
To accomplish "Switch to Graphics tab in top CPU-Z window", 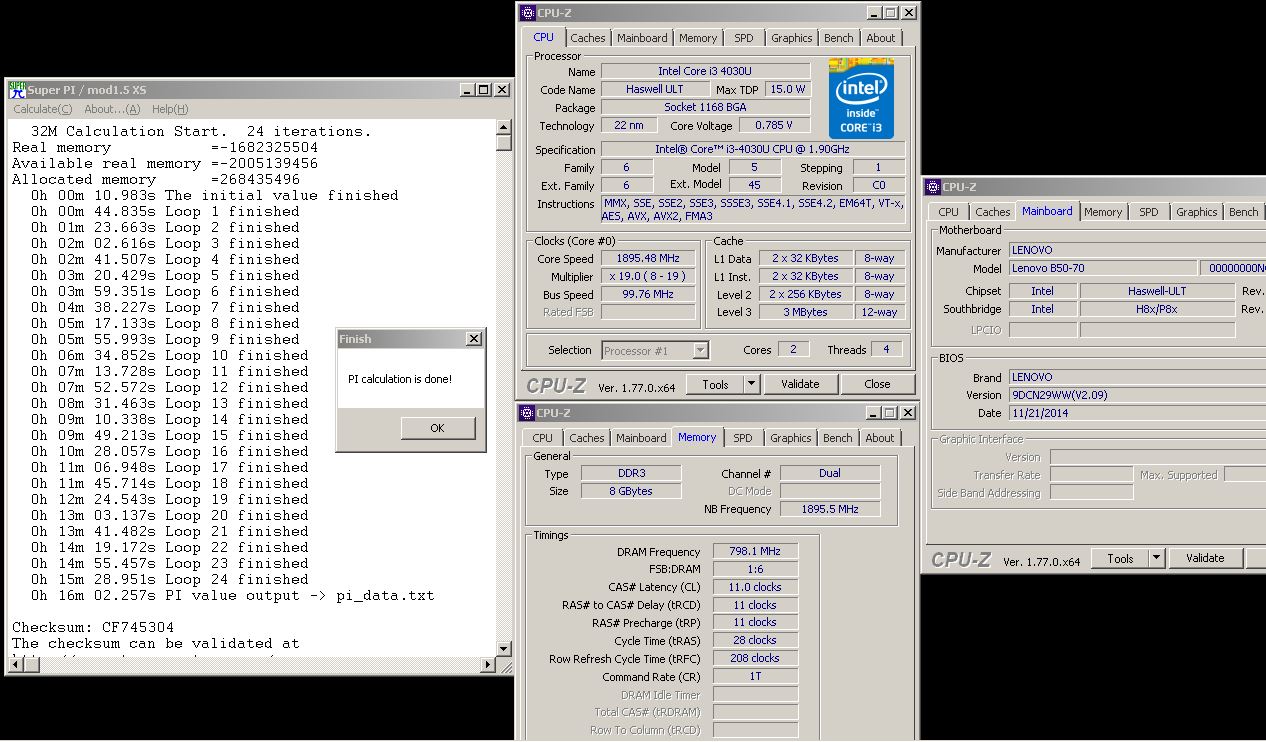I will (x=792, y=38).
